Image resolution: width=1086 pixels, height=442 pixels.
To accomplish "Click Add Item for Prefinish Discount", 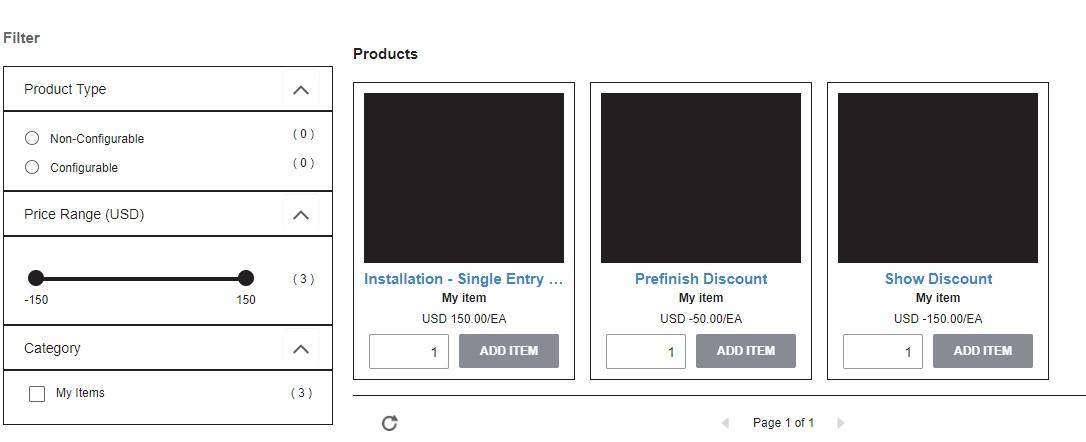I will [x=745, y=351].
